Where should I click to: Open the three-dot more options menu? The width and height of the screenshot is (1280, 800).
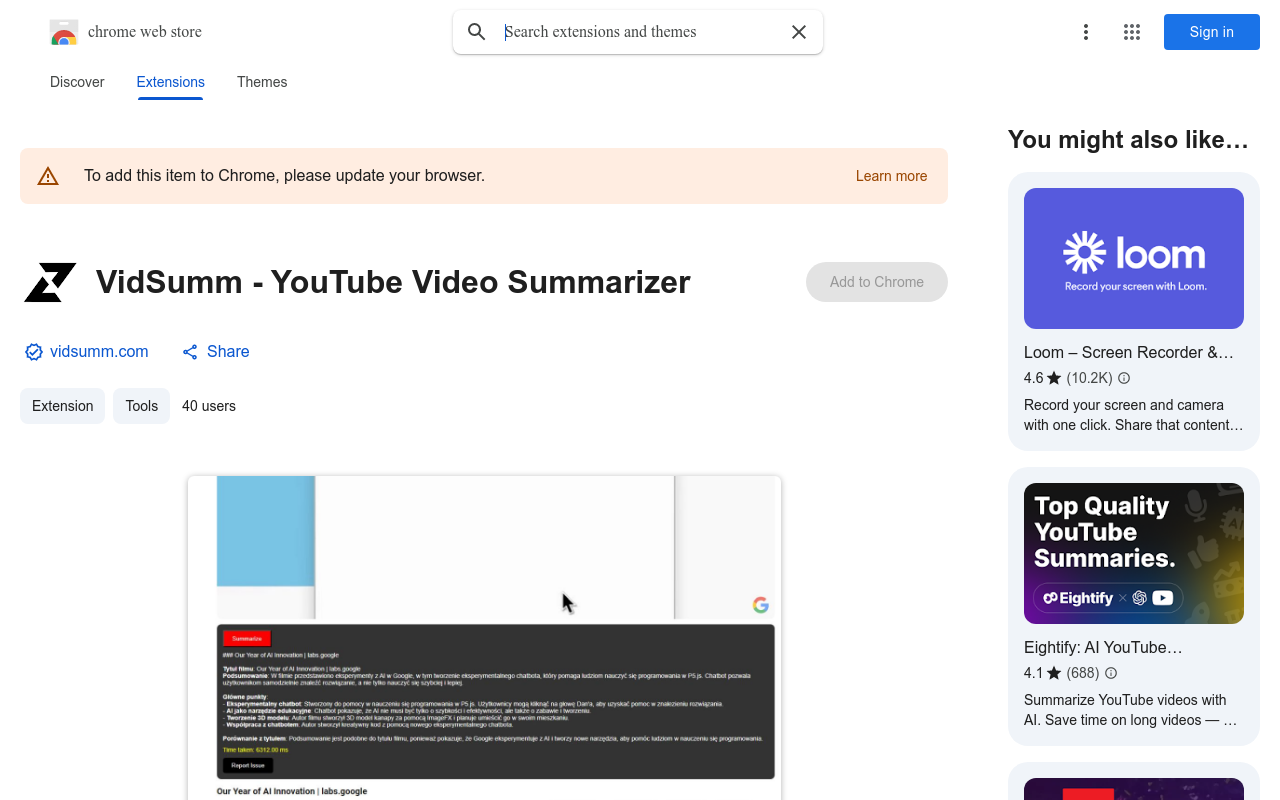pos(1086,32)
